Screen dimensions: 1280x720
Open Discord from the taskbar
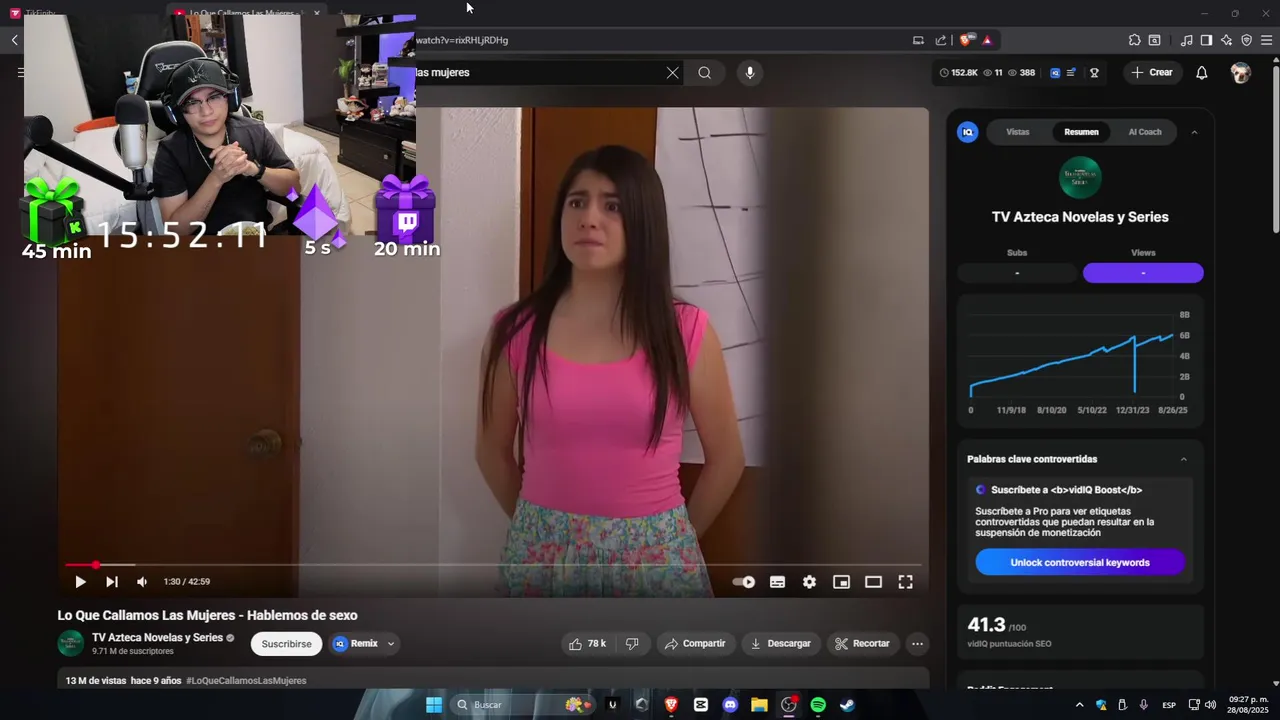point(730,705)
